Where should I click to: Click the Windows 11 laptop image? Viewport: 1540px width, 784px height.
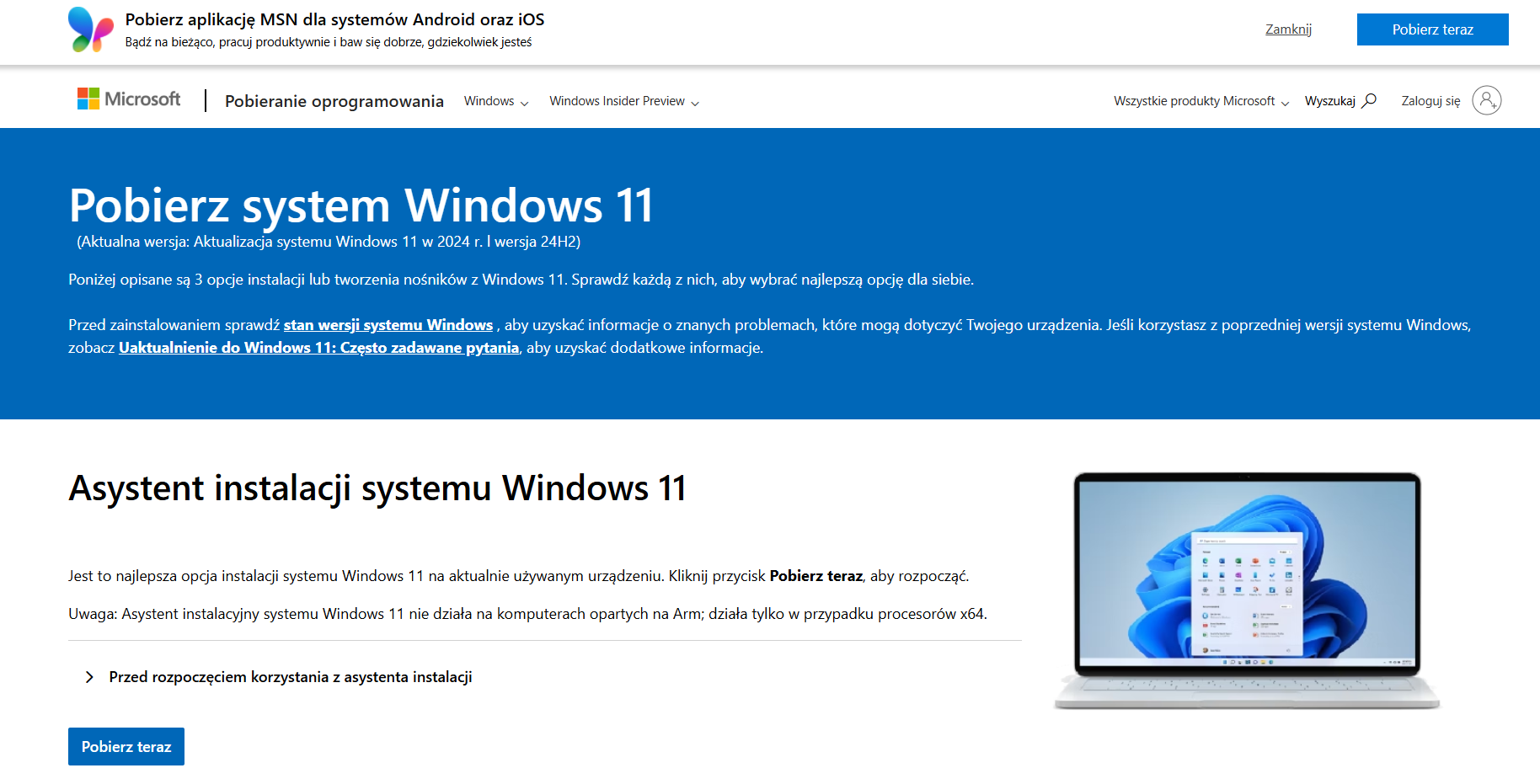coord(1247,589)
